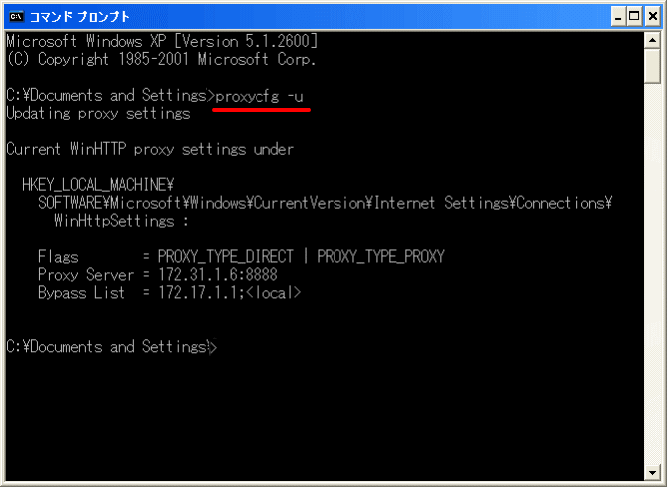Open the command prompt system menu icon

[17, 17]
